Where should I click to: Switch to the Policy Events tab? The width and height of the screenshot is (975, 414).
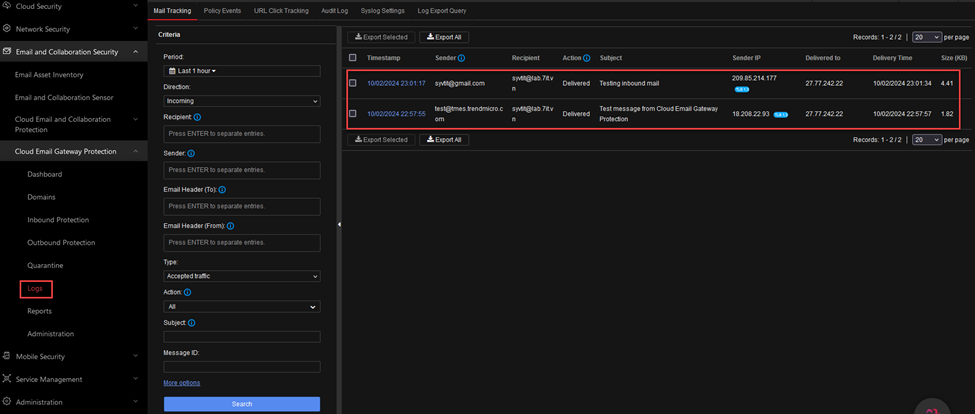point(222,11)
